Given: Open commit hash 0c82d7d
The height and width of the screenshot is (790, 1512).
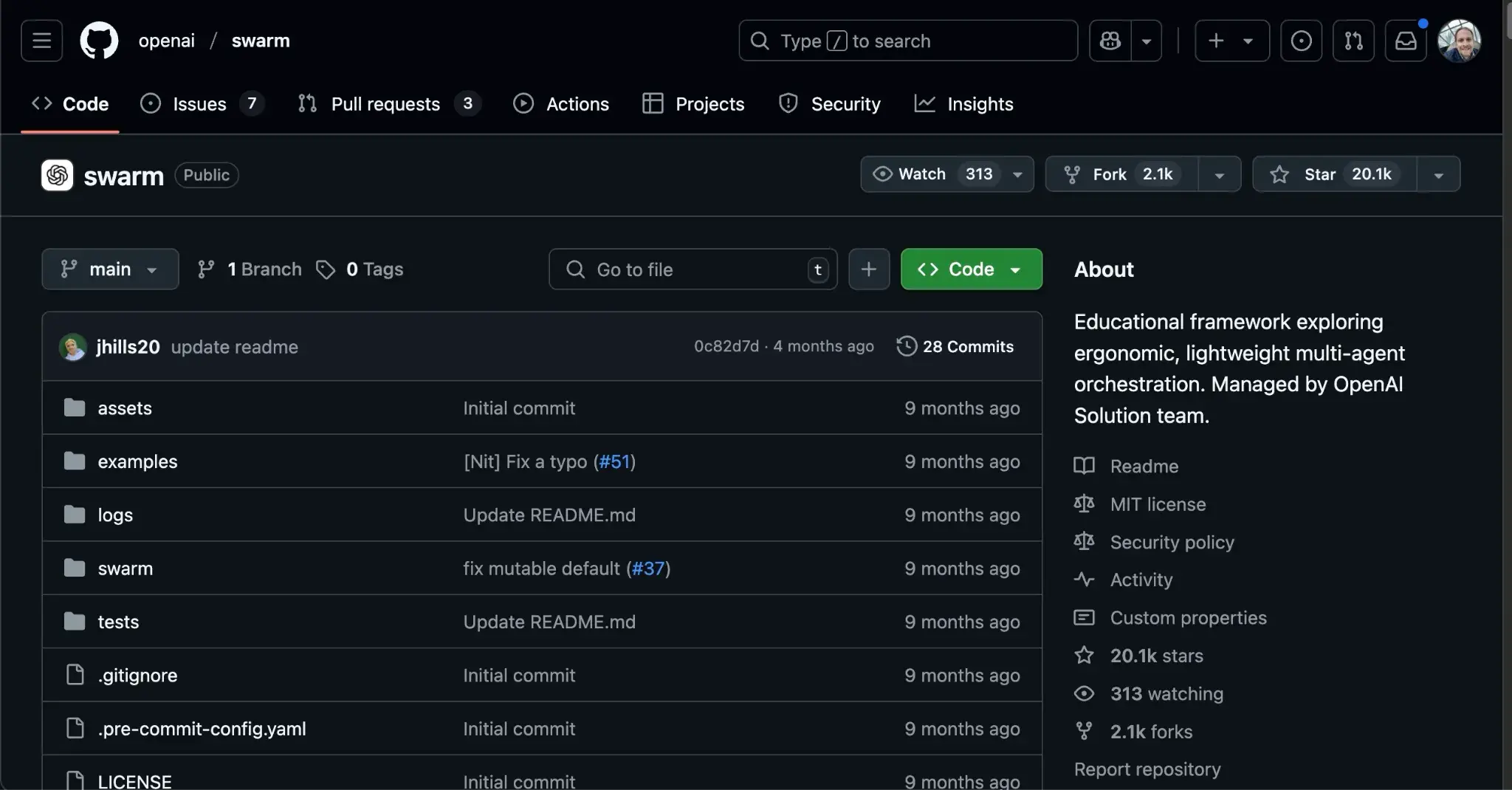Looking at the screenshot, I should point(726,346).
